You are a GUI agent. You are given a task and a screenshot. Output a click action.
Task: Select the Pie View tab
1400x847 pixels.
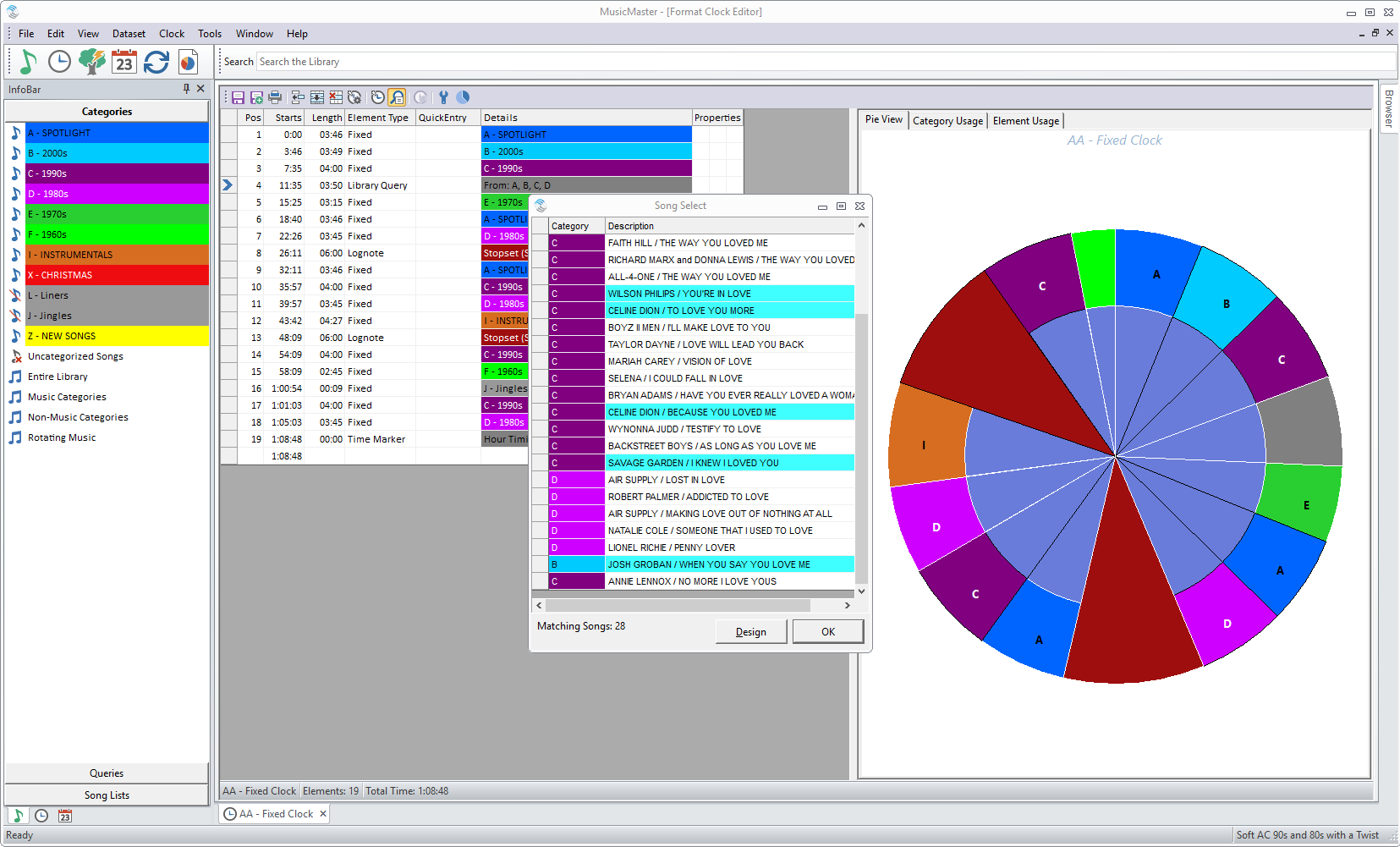(x=884, y=119)
